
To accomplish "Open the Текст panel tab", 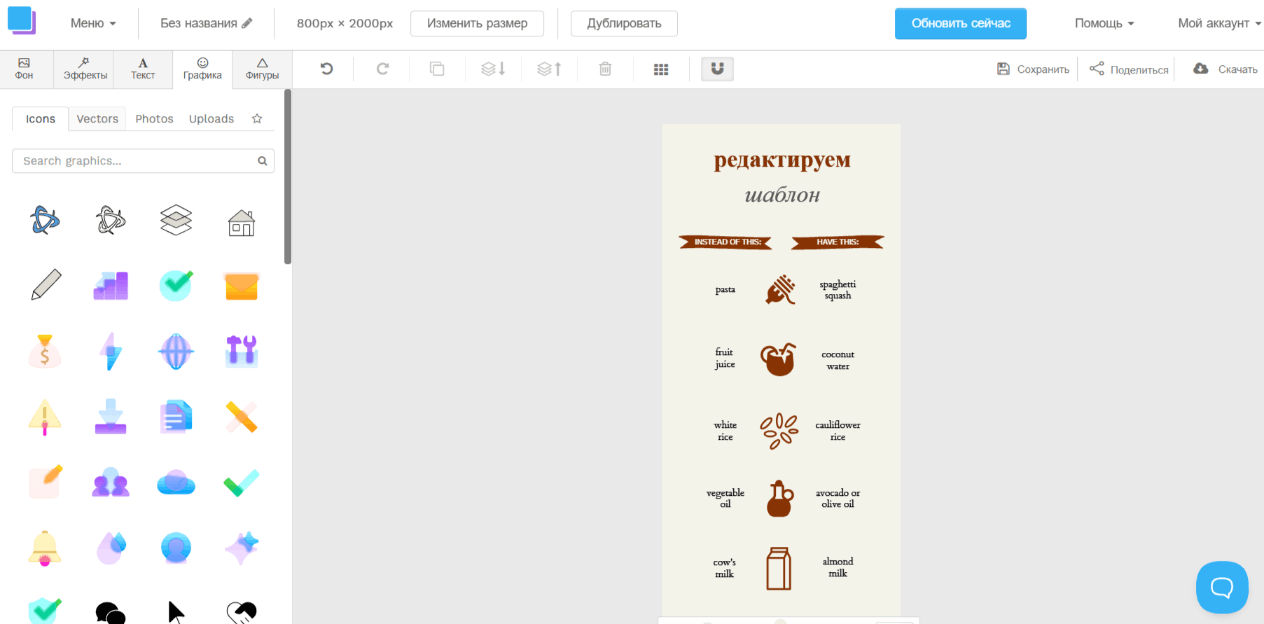I will (143, 69).
